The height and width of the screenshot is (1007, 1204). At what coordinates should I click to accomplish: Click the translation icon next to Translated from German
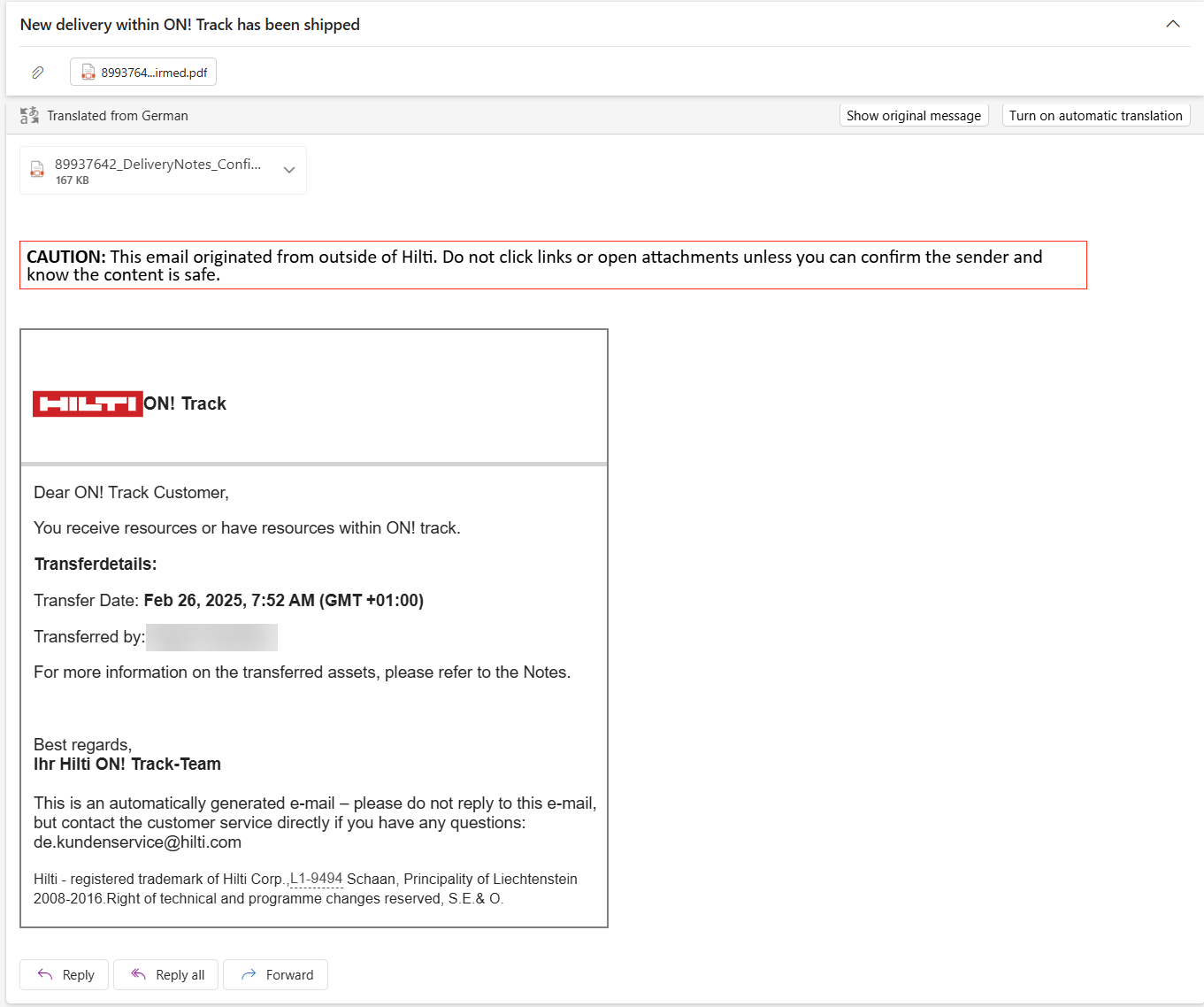click(x=29, y=115)
